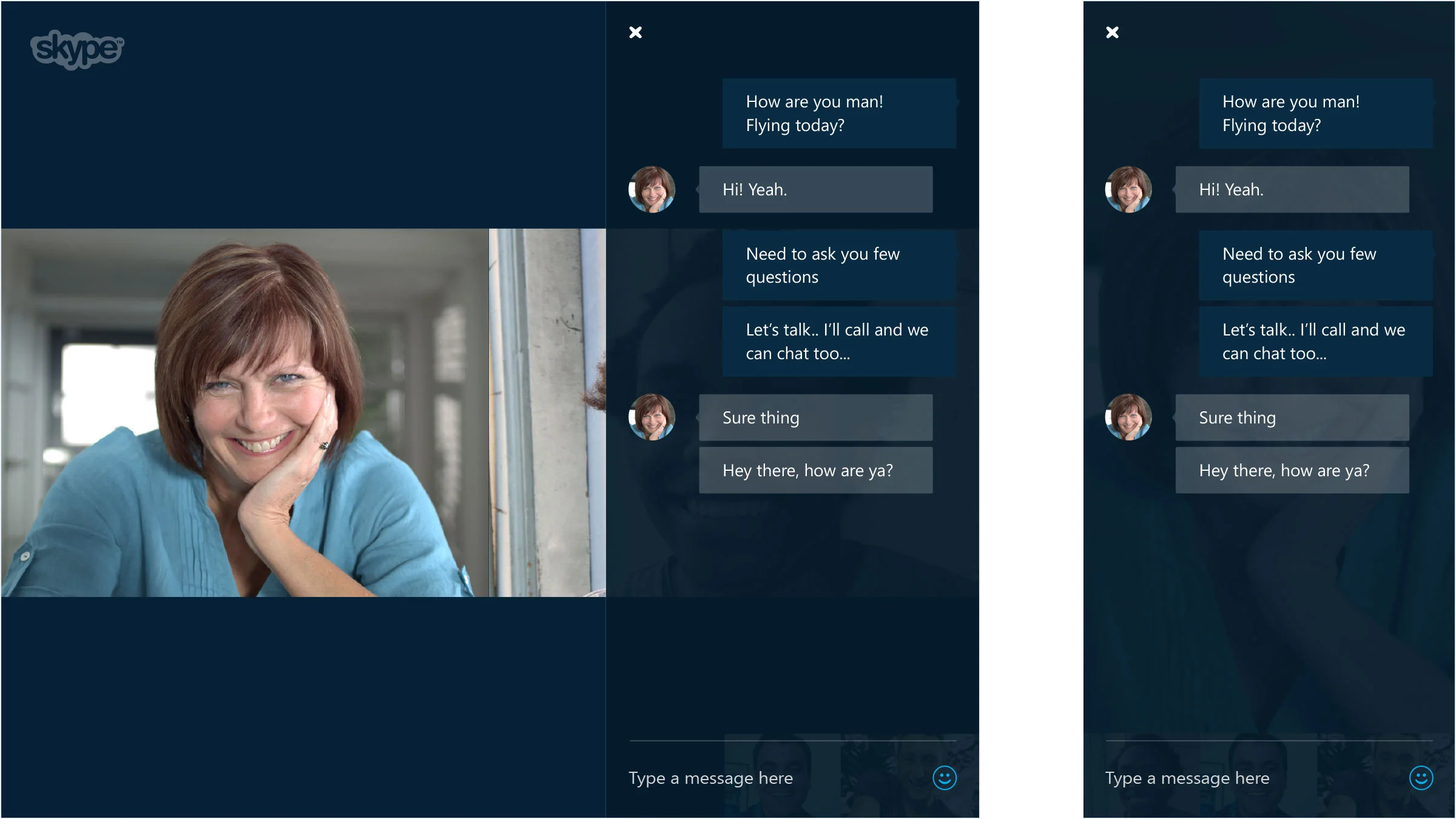Select 'How are you man!' bubble in left chat
This screenshot has width=1456, height=819.
[x=838, y=113]
